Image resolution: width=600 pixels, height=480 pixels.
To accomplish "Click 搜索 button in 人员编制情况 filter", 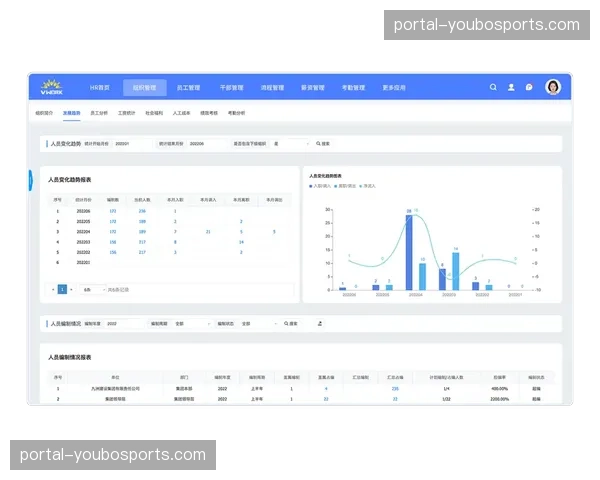I will click(290, 324).
